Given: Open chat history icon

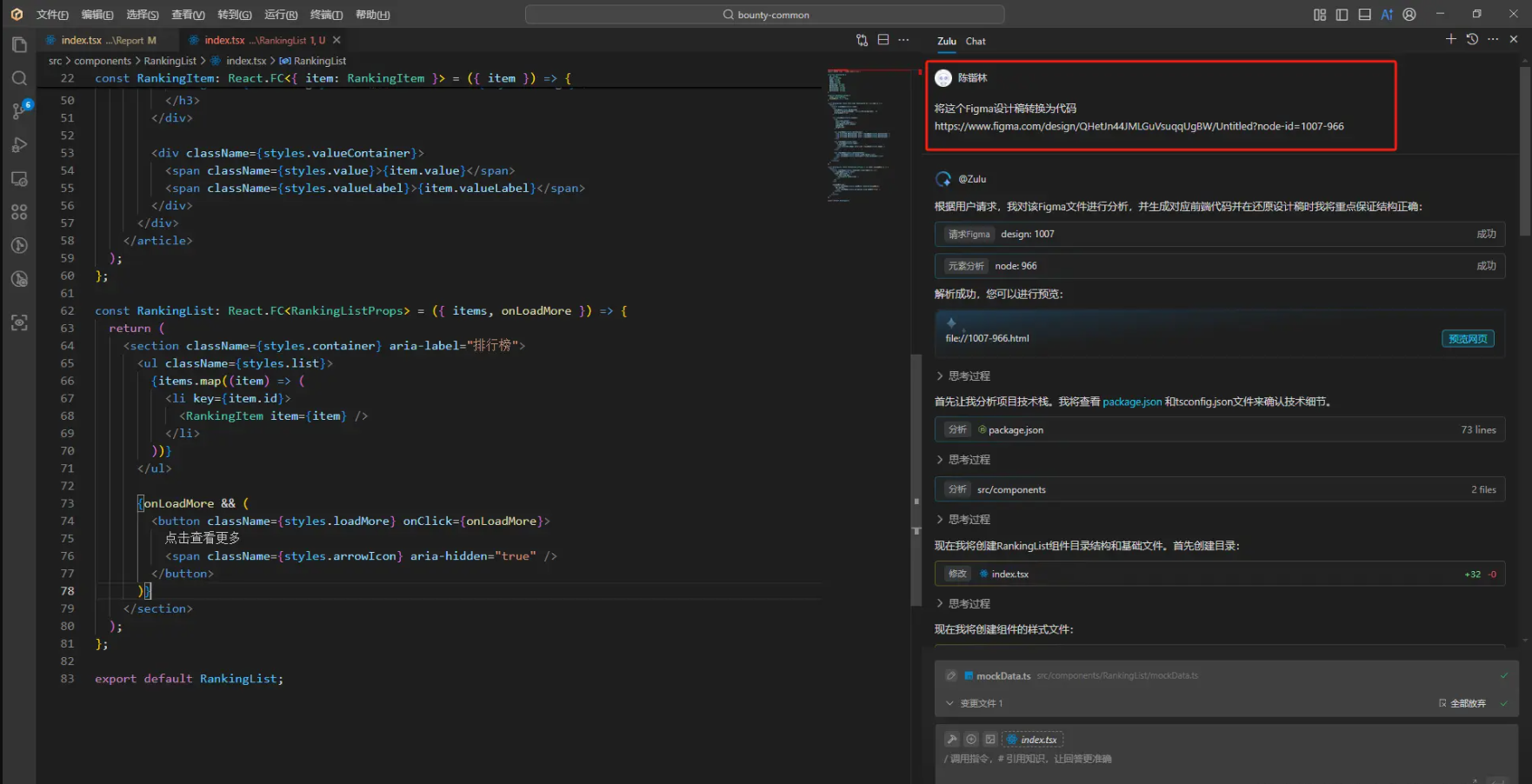Looking at the screenshot, I should pos(1472,39).
